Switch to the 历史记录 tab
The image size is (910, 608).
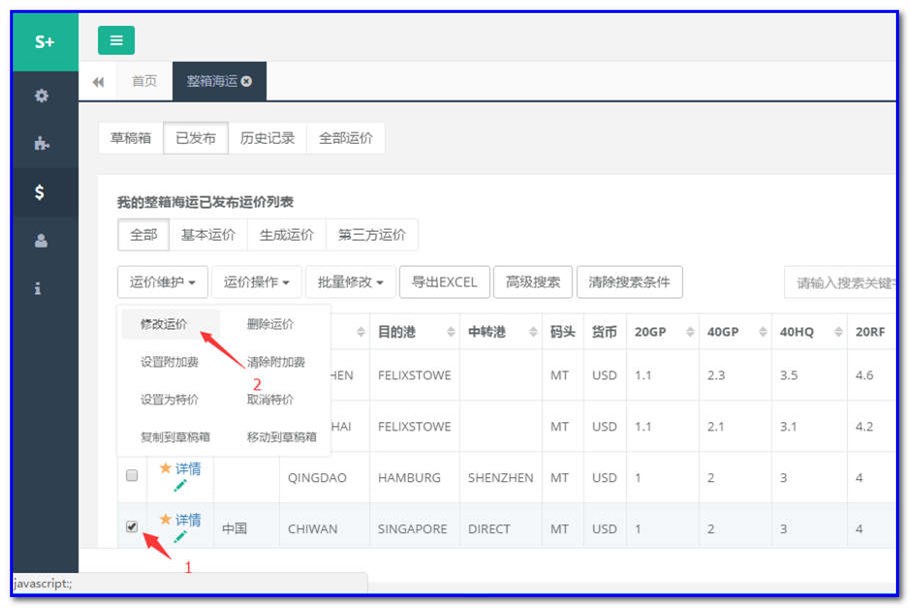pyautogui.click(x=267, y=138)
